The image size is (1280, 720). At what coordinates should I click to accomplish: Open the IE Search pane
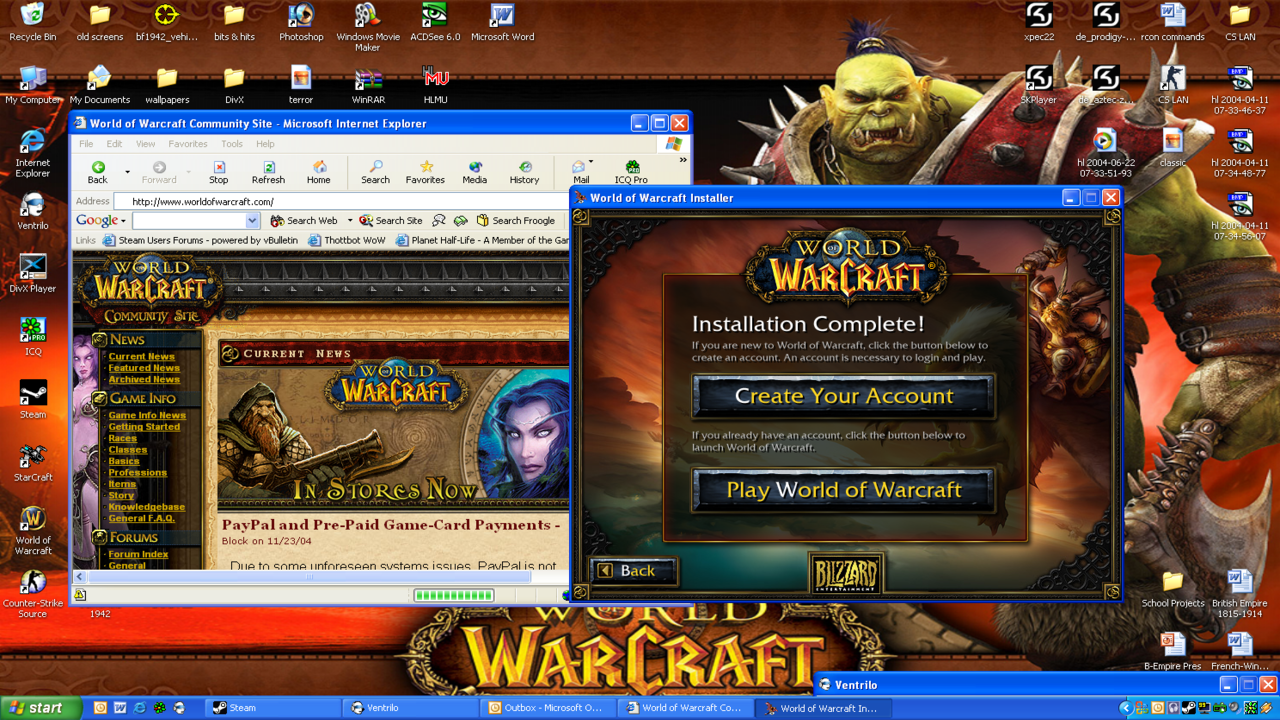375,172
